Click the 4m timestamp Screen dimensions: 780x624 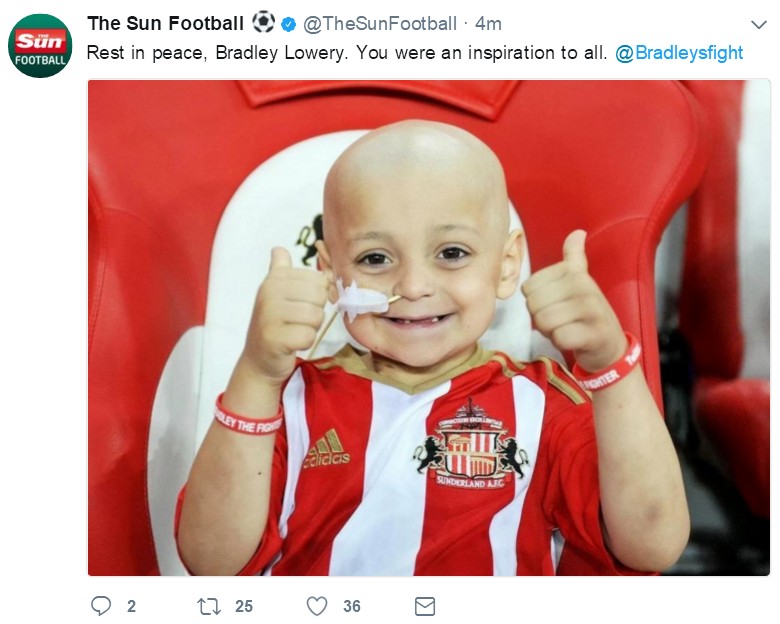[488, 23]
